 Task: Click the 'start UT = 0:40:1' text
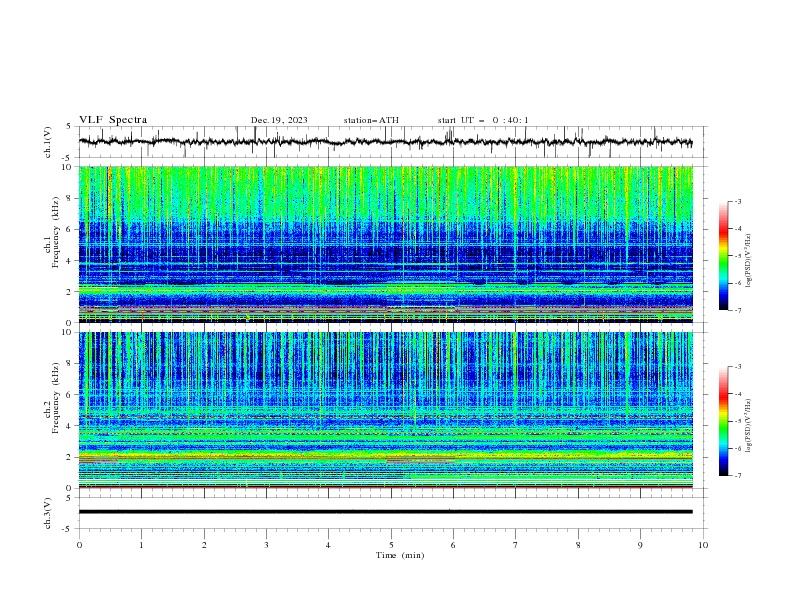click(483, 120)
